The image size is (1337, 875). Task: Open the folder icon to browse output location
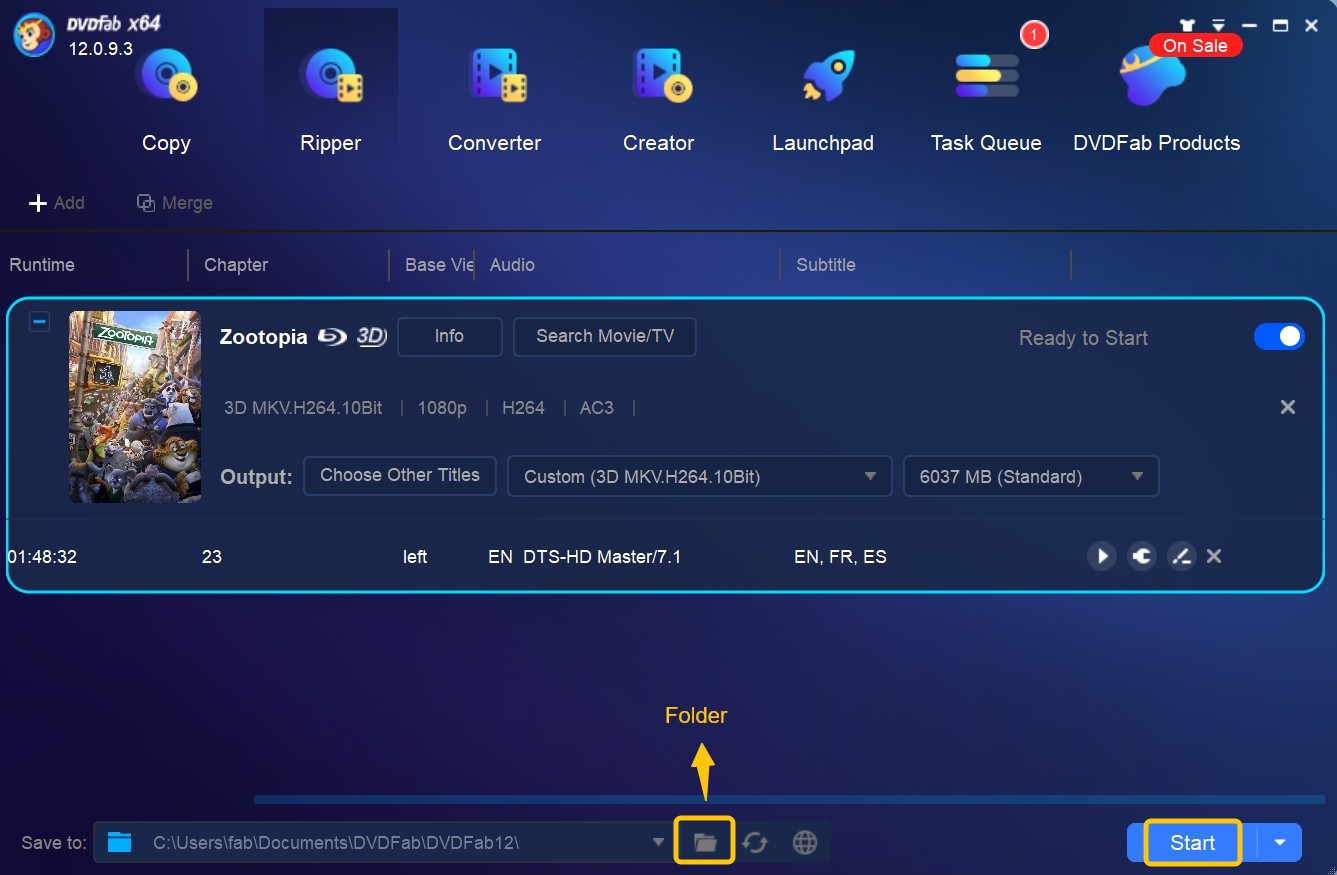click(x=704, y=842)
